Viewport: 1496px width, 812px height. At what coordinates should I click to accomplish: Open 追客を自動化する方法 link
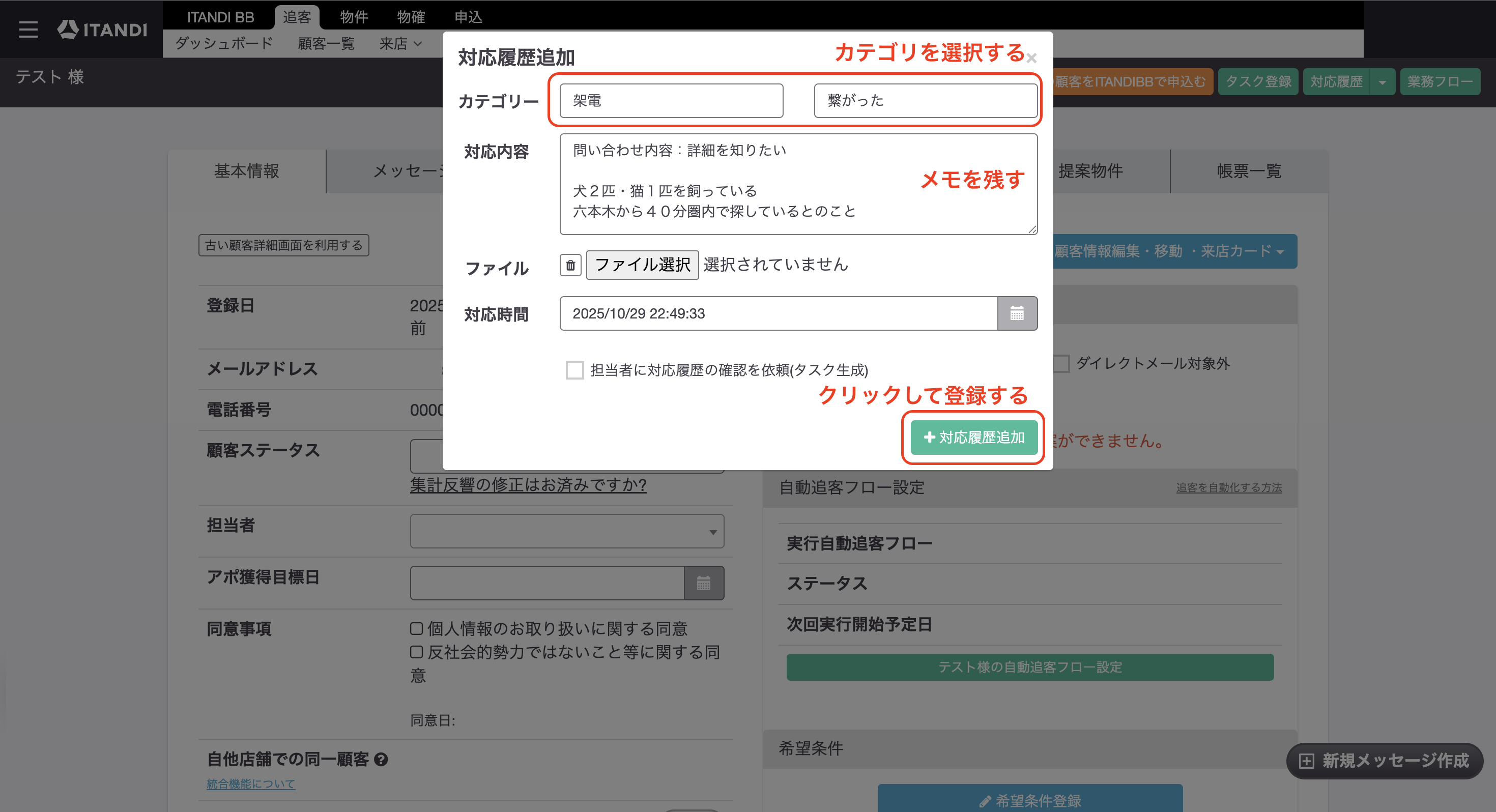click(x=1229, y=488)
